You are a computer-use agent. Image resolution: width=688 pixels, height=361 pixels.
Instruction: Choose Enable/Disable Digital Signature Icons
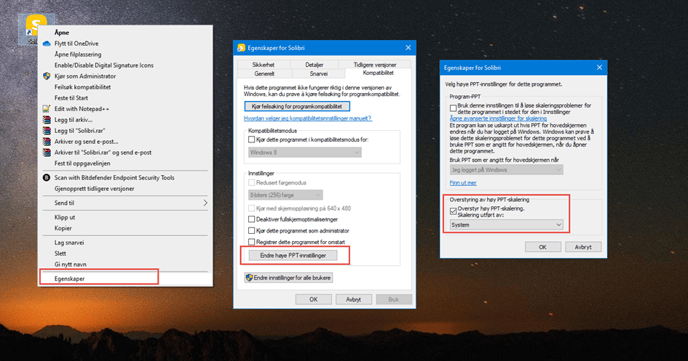tap(104, 65)
